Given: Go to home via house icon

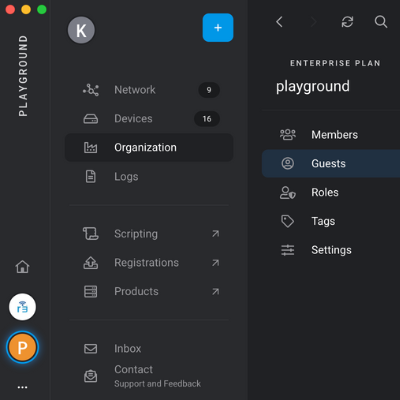Looking at the screenshot, I should tap(22, 267).
